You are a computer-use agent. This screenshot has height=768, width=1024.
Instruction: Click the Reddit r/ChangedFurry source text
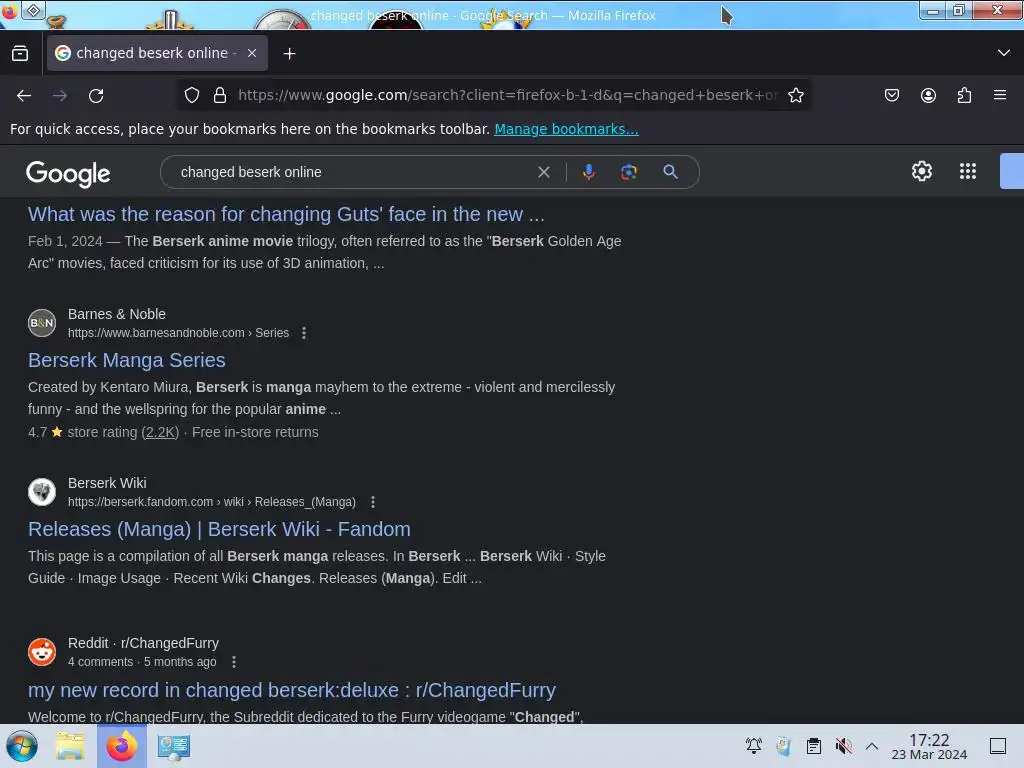pos(143,643)
